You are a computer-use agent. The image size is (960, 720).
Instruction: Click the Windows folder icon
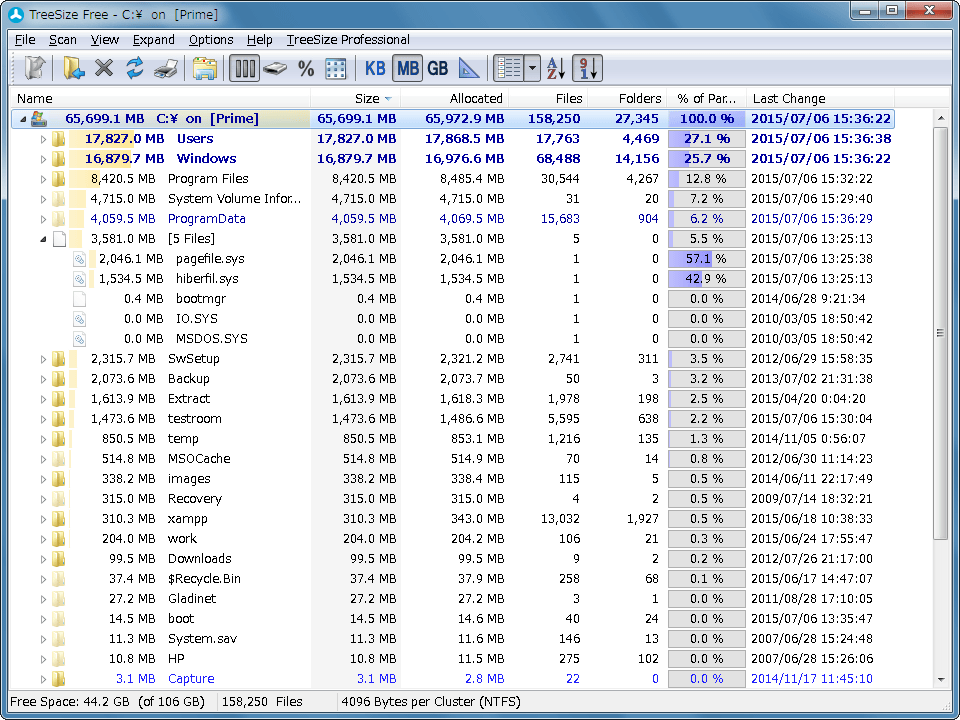click(x=58, y=159)
